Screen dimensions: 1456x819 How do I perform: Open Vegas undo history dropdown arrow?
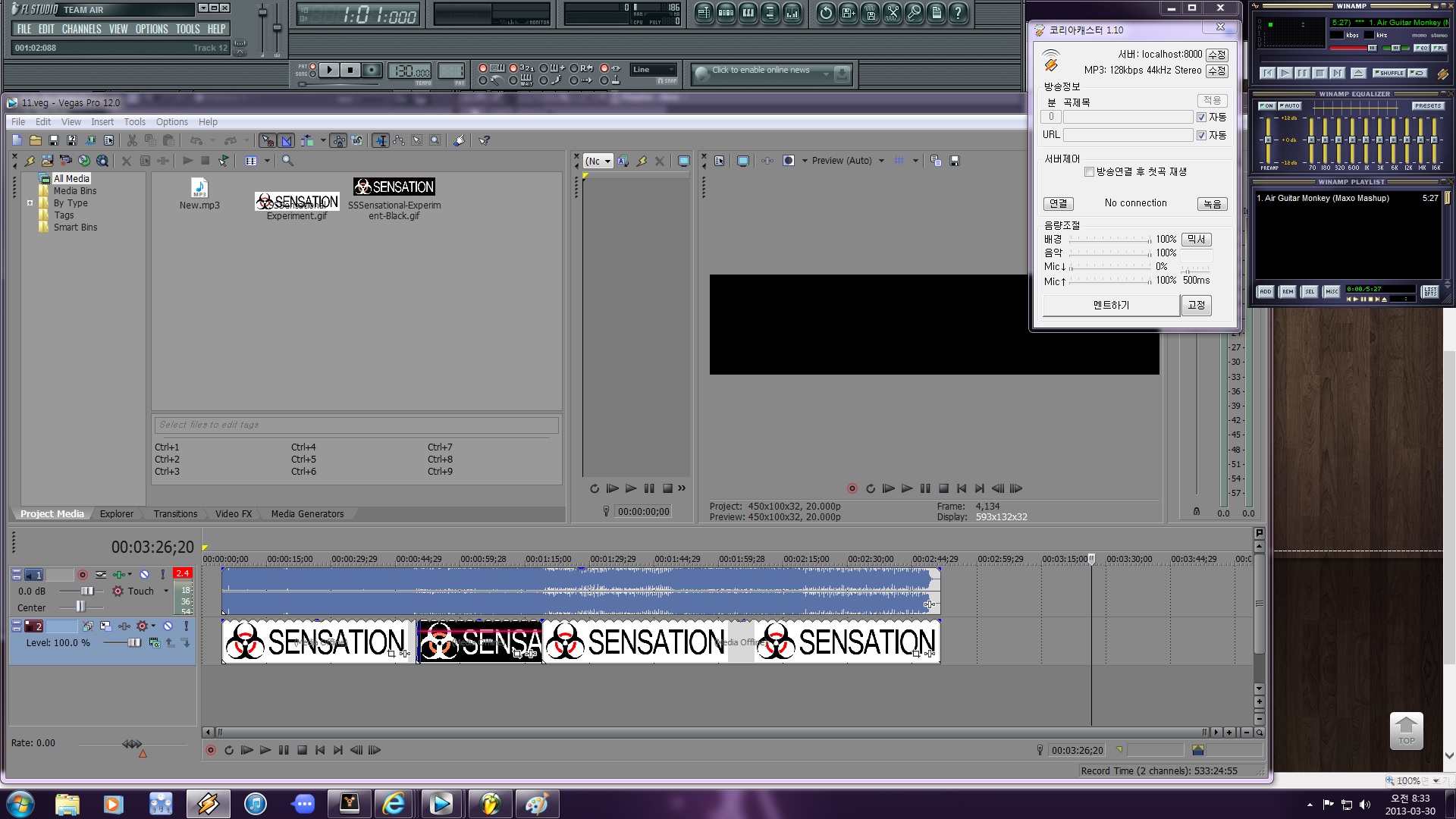[212, 140]
